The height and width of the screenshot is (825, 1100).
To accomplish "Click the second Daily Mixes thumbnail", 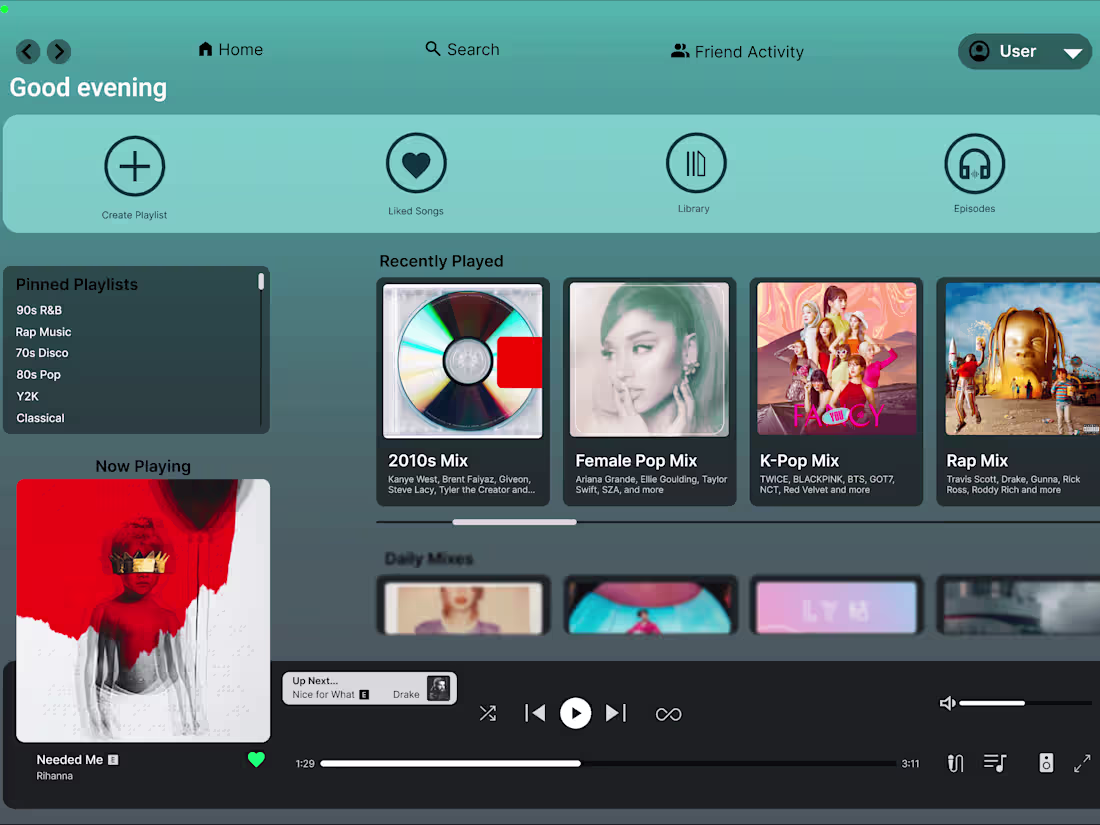I will click(x=650, y=606).
